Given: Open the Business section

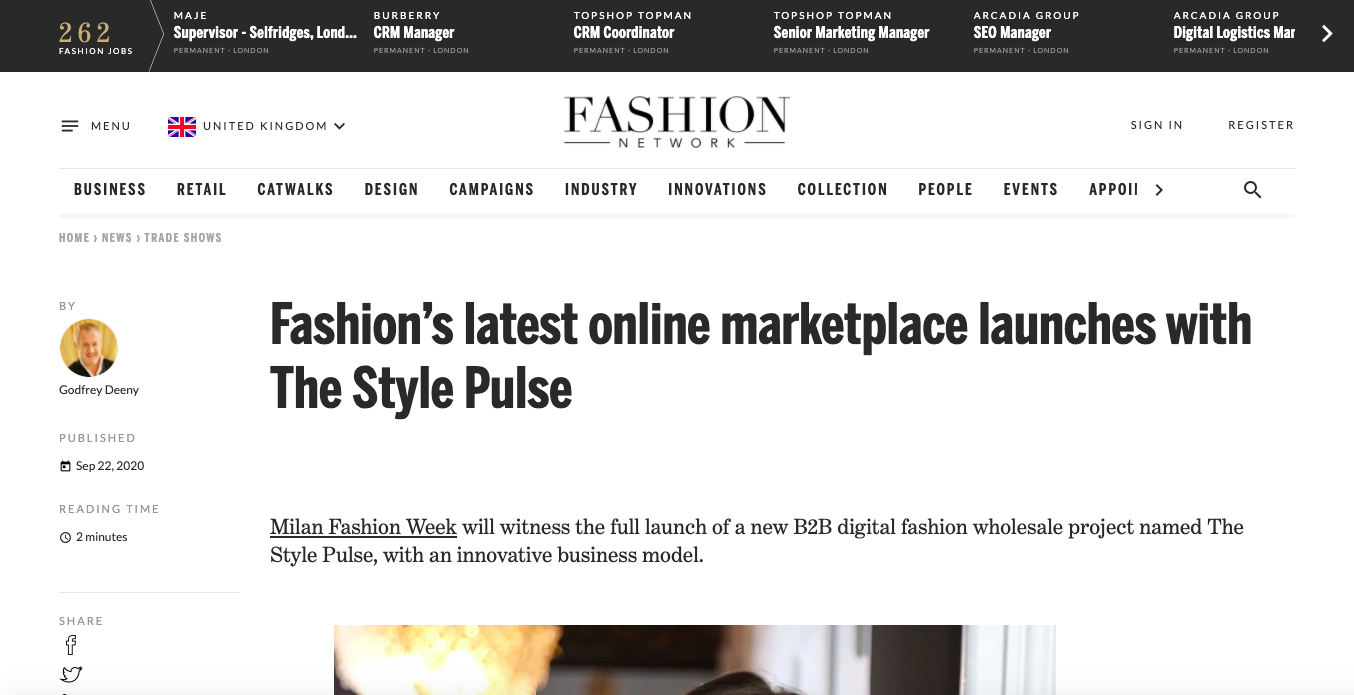Looking at the screenshot, I should point(110,189).
